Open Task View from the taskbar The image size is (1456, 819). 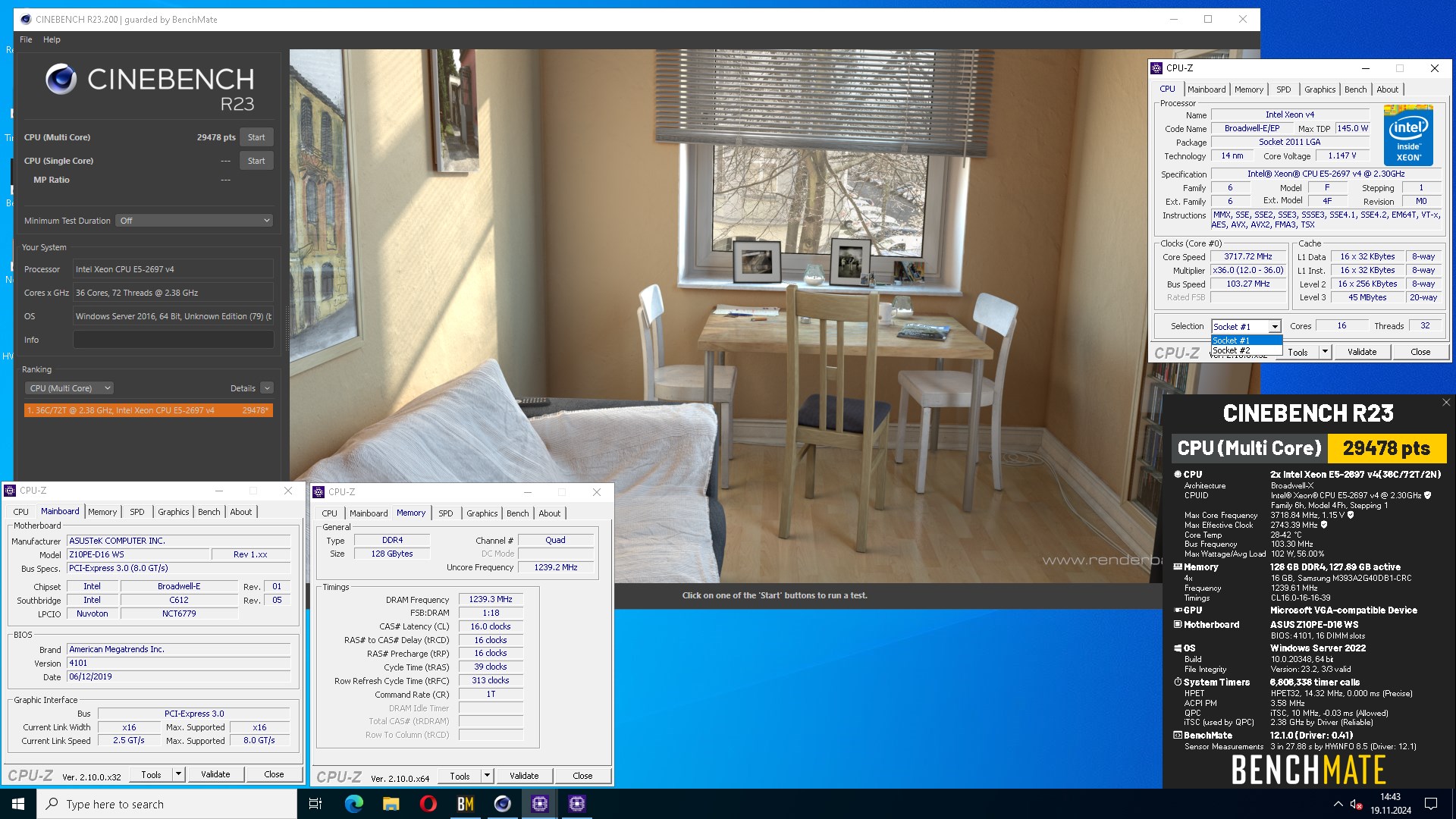pos(315,804)
